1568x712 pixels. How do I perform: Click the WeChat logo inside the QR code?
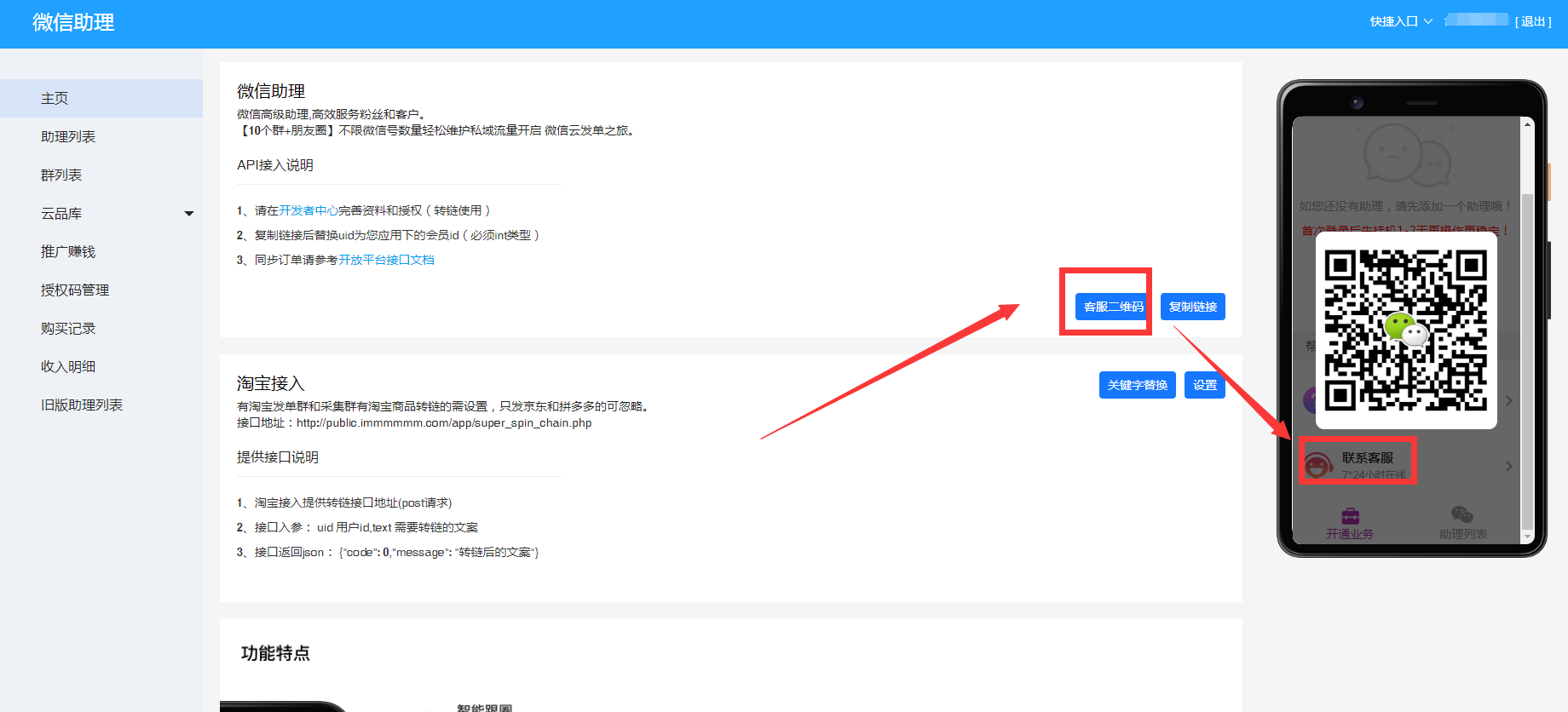1404,329
